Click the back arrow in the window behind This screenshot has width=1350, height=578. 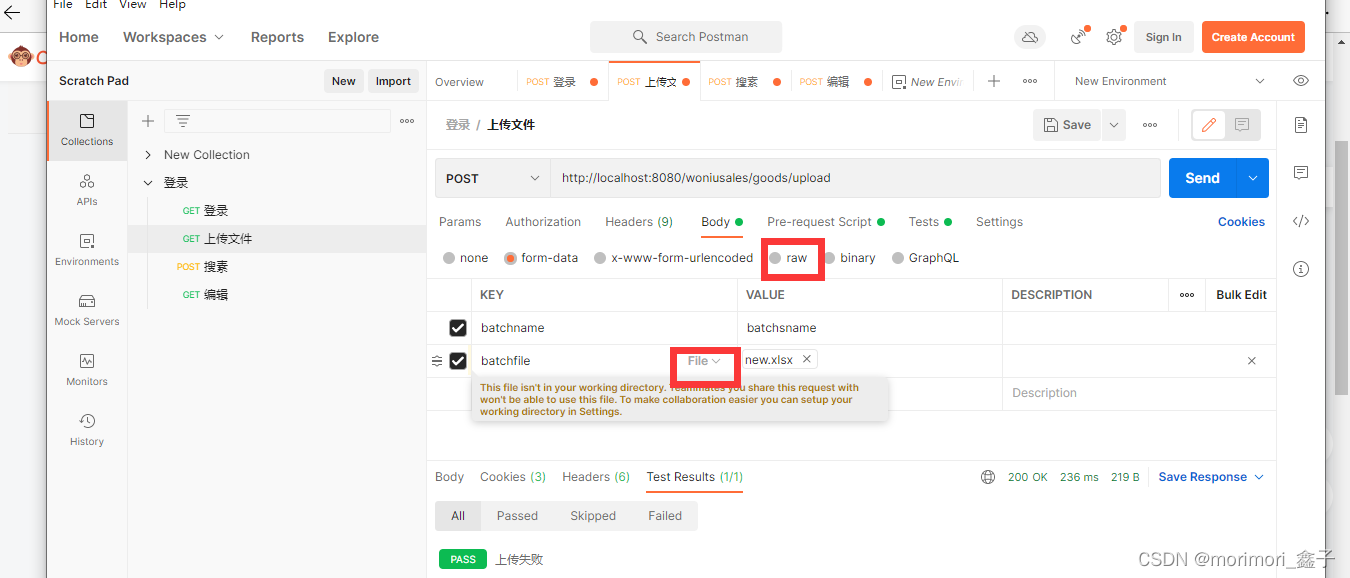[x=12, y=13]
